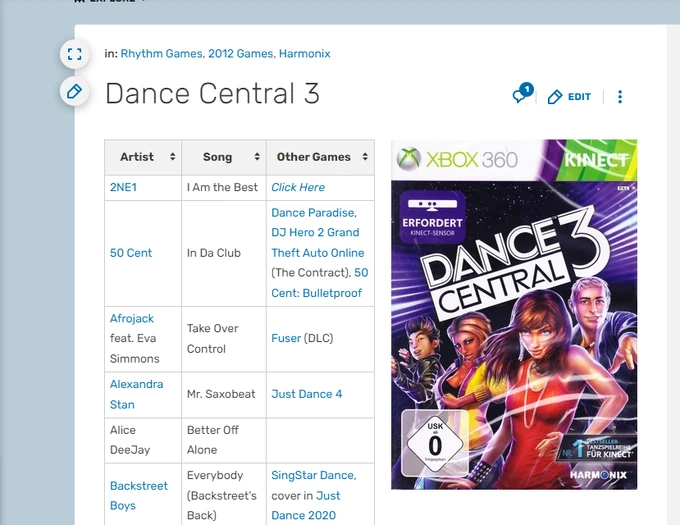This screenshot has width=680, height=525.
Task: Click the floating pencil edit icon
Action: pos(75,91)
